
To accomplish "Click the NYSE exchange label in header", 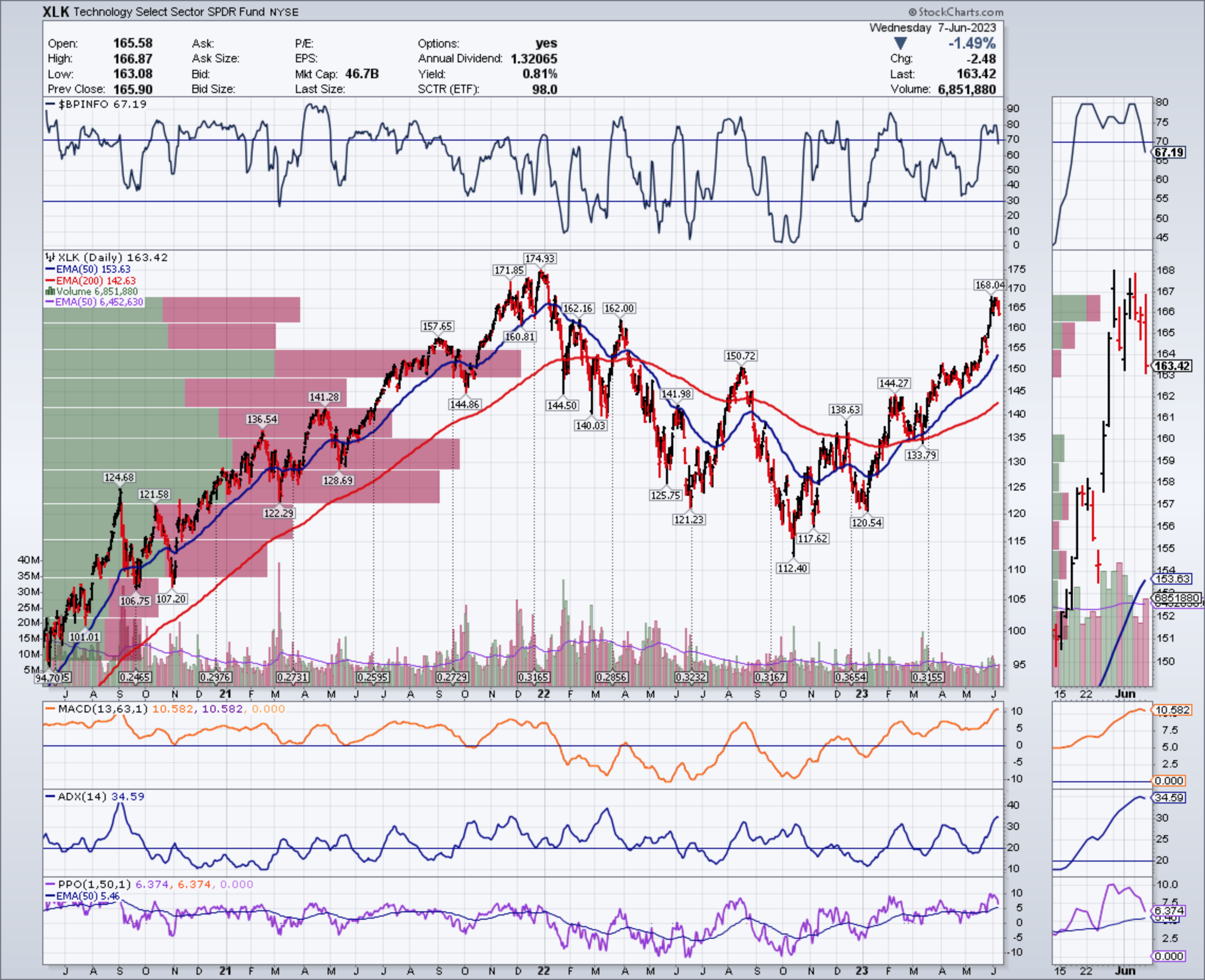I will coord(284,12).
